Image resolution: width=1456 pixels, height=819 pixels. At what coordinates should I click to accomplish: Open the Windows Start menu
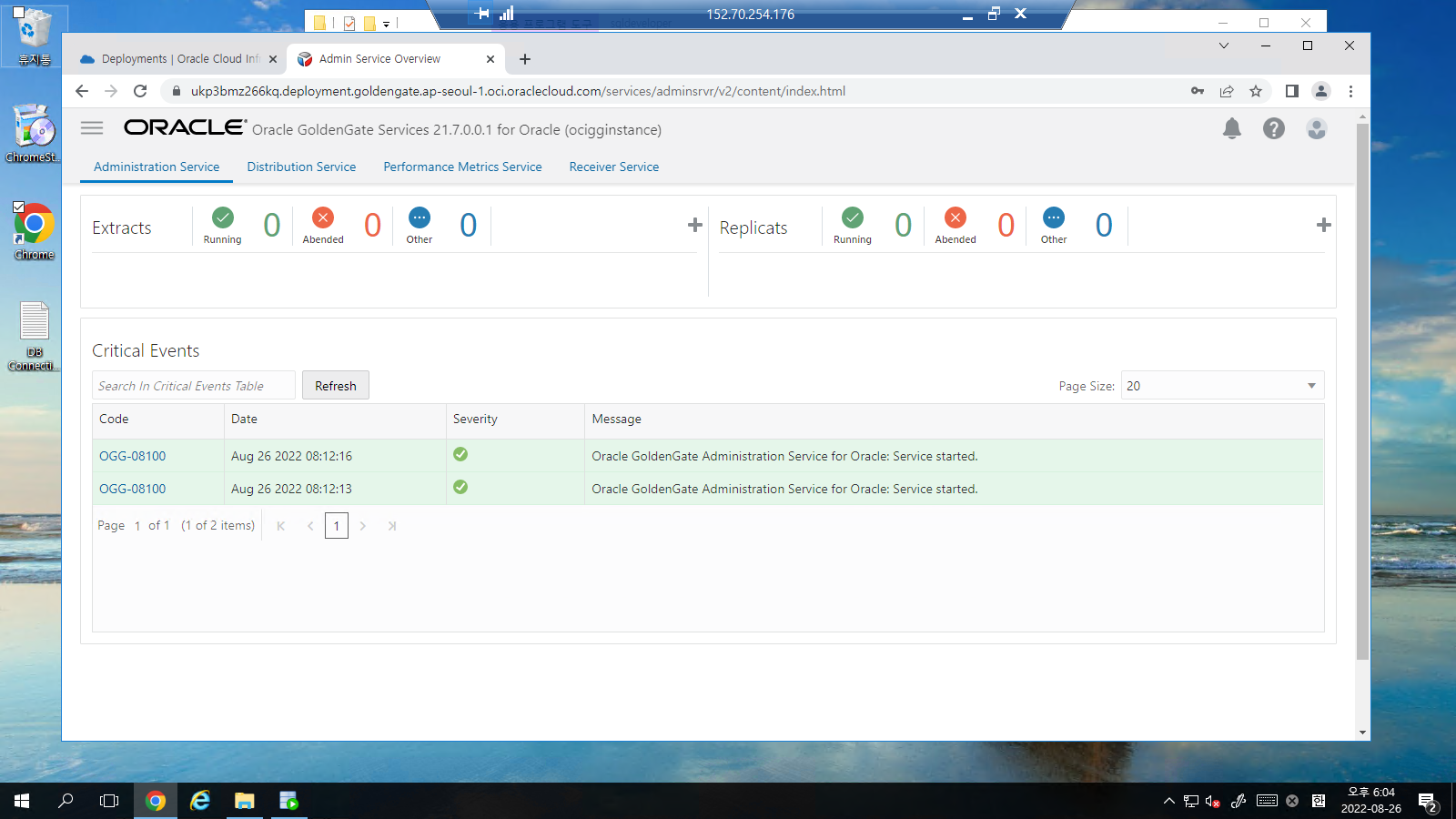tap(22, 801)
